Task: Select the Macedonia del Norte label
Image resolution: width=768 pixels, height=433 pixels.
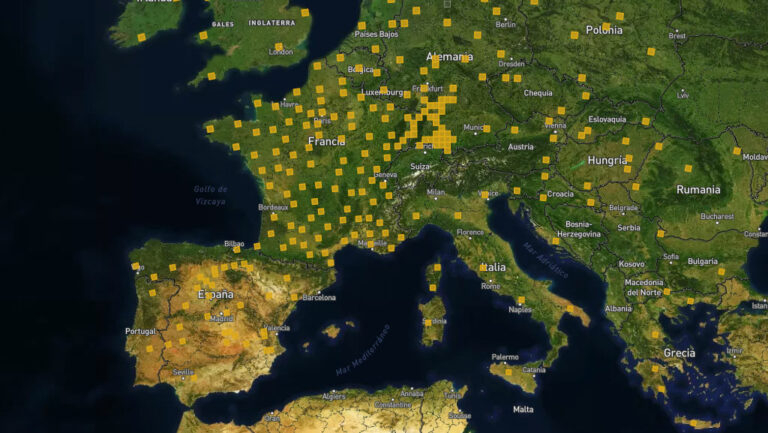Action: 644,288
